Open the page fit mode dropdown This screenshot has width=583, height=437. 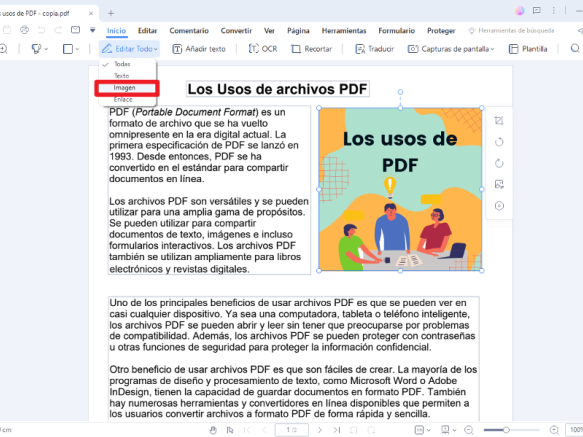tap(422, 430)
